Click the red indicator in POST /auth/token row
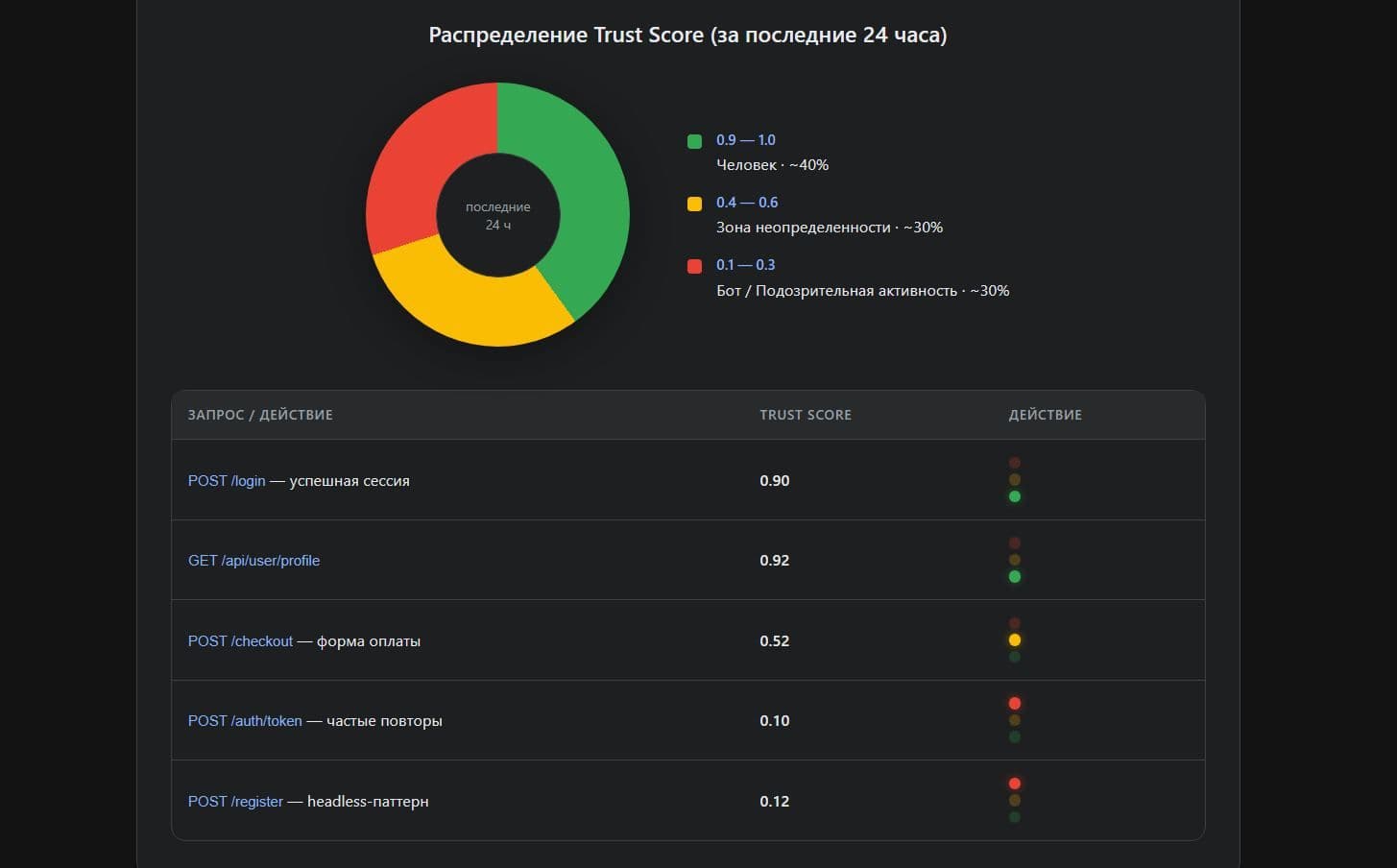 click(x=1014, y=704)
